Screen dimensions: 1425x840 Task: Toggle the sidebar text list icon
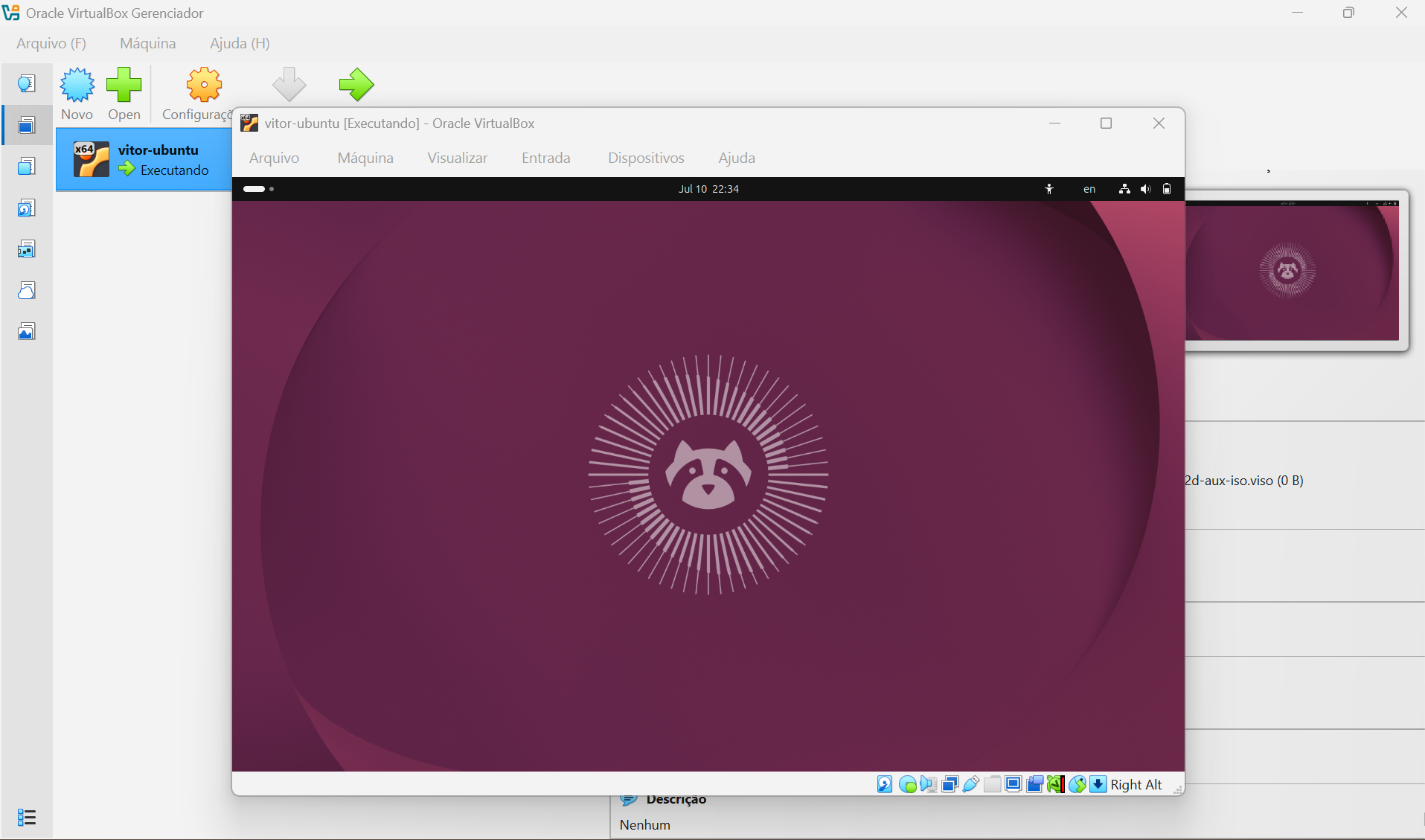26,817
